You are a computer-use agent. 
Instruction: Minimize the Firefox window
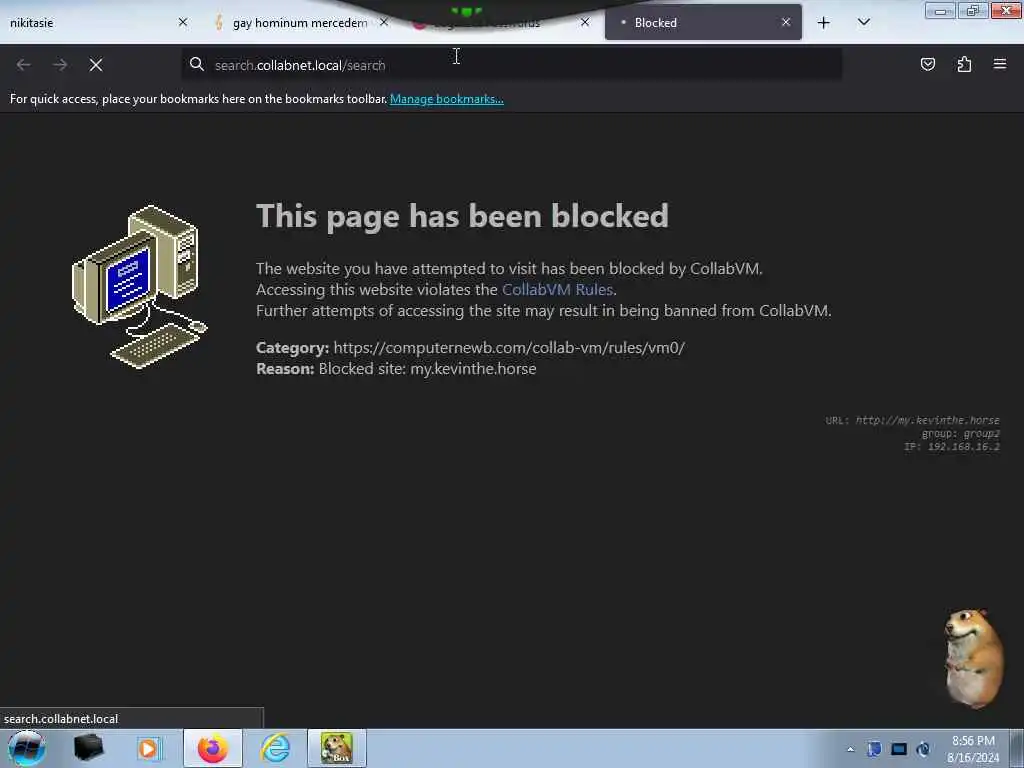point(940,11)
